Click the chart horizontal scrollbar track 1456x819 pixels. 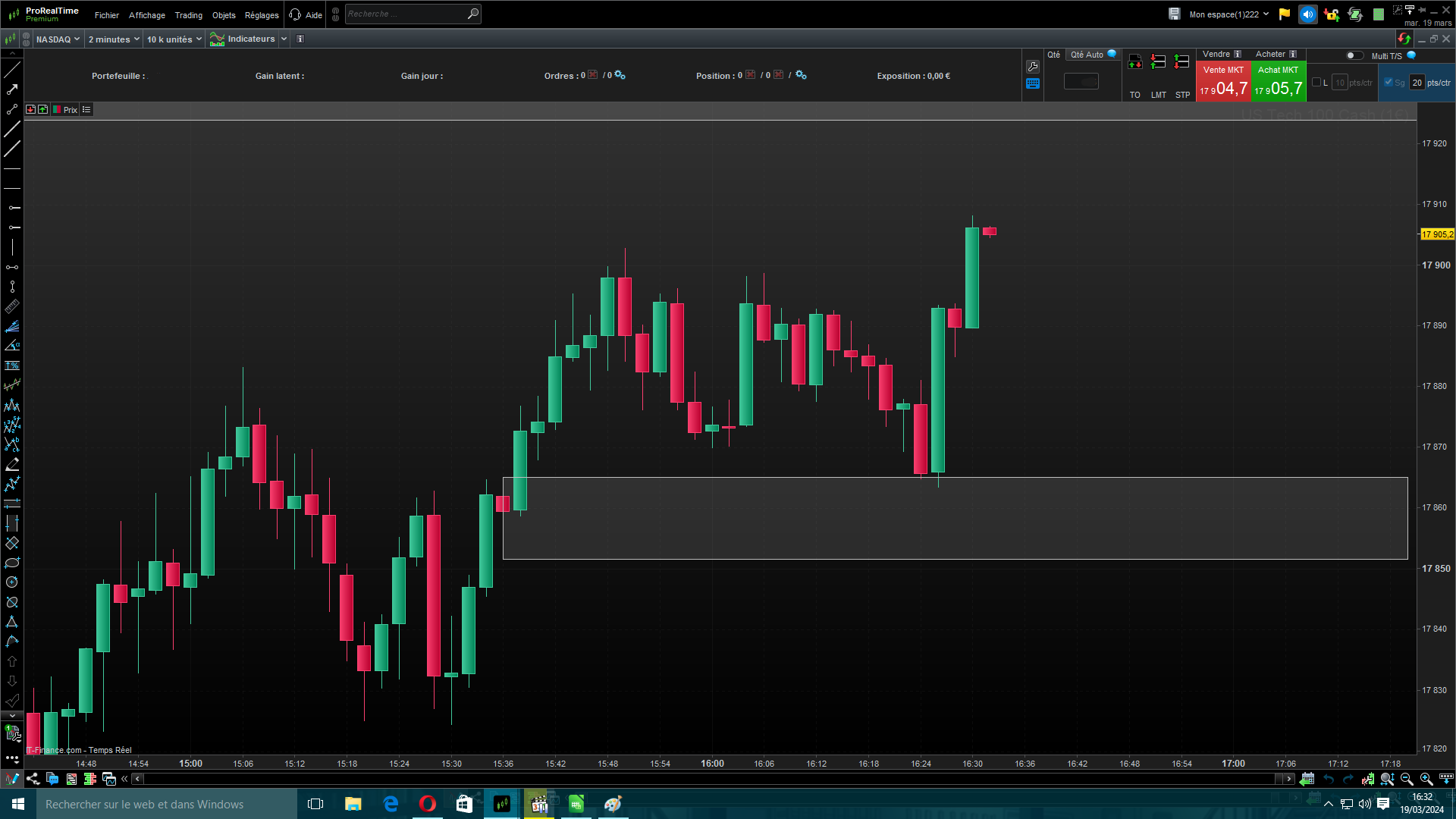point(682,779)
